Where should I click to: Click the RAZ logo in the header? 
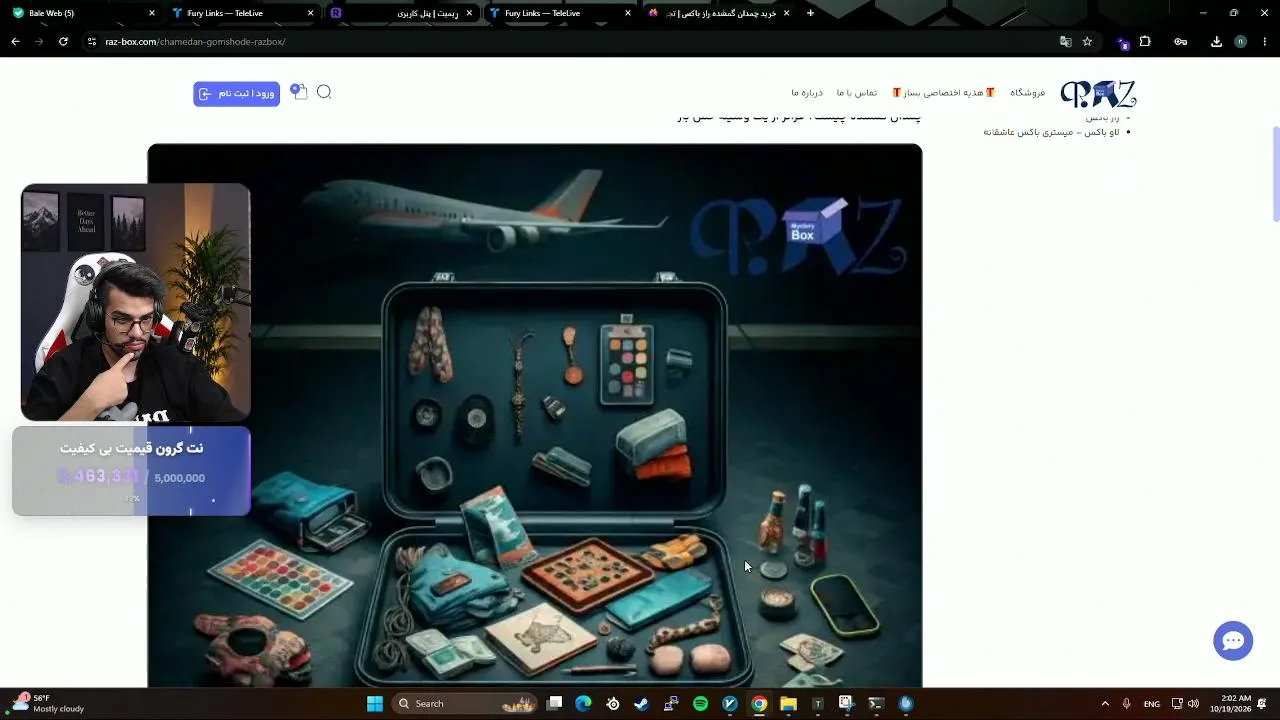coord(1098,94)
